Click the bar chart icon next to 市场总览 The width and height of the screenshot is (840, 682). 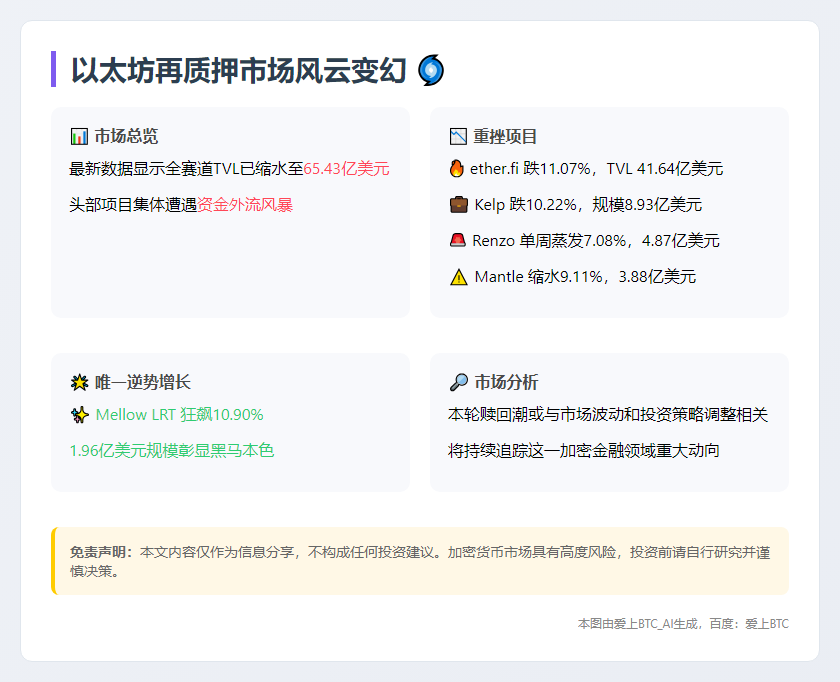click(79, 137)
